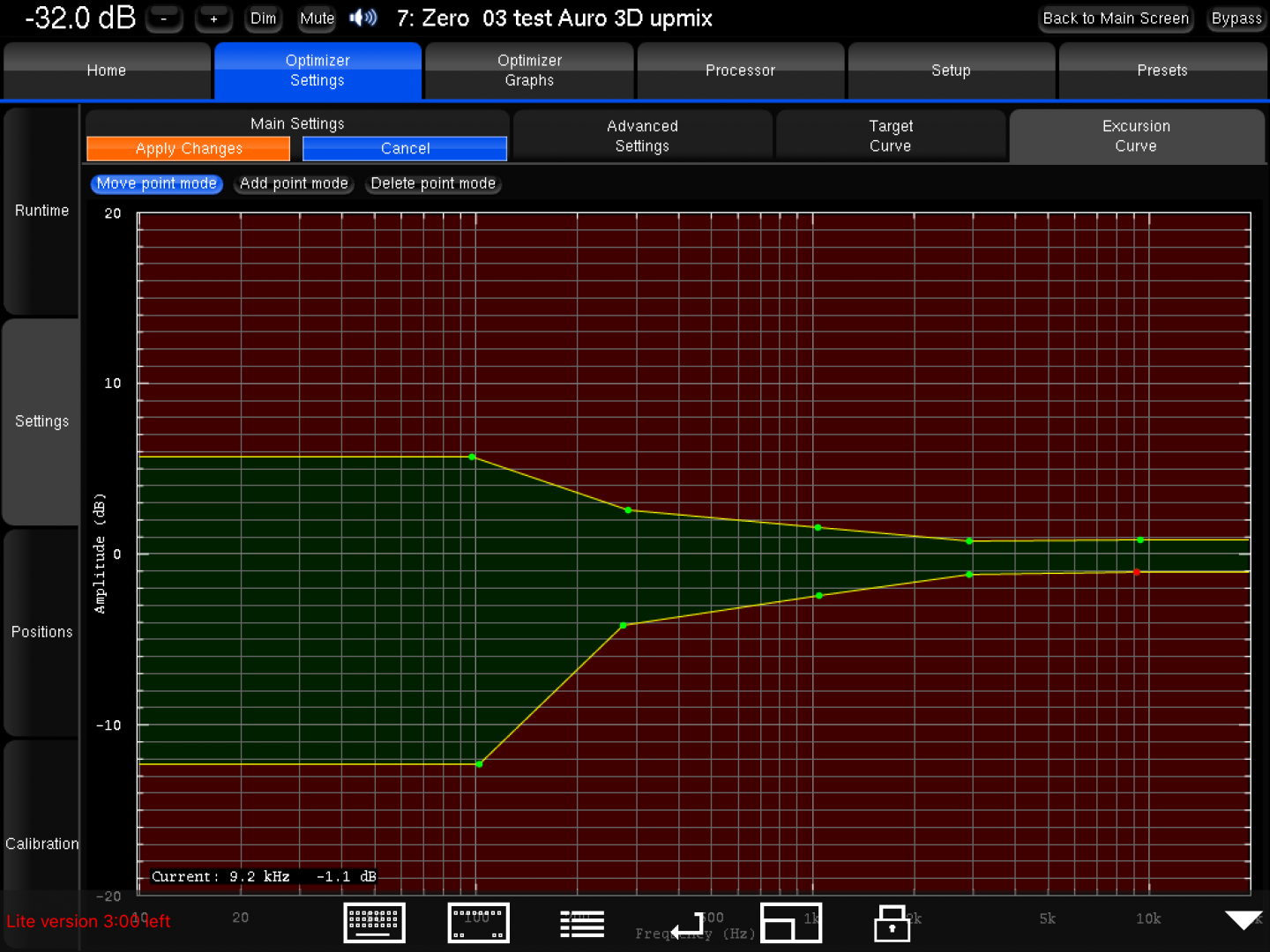Increase volume with the plus button
The width and height of the screenshot is (1270, 952).
(x=213, y=19)
